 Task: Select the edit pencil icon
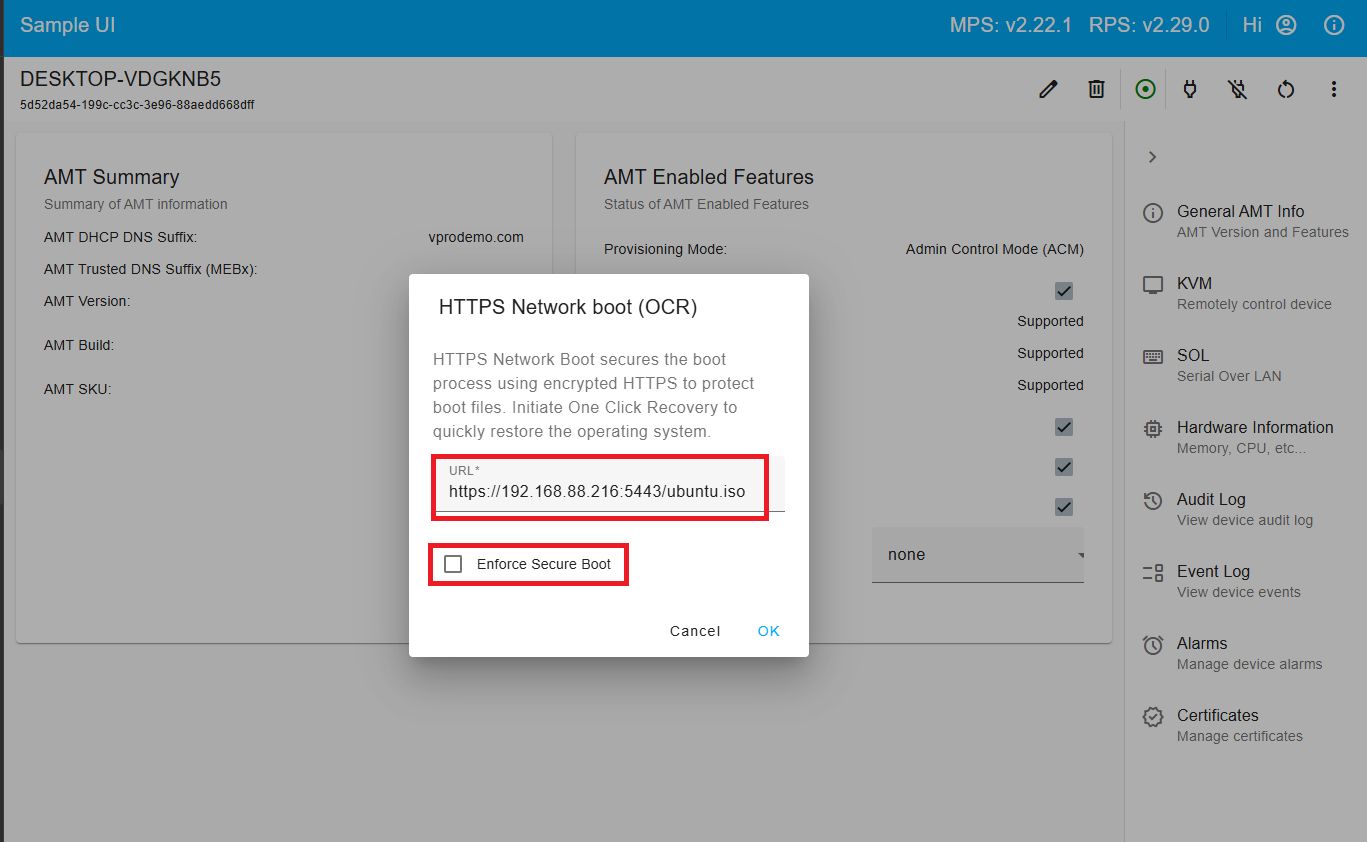[1047, 89]
